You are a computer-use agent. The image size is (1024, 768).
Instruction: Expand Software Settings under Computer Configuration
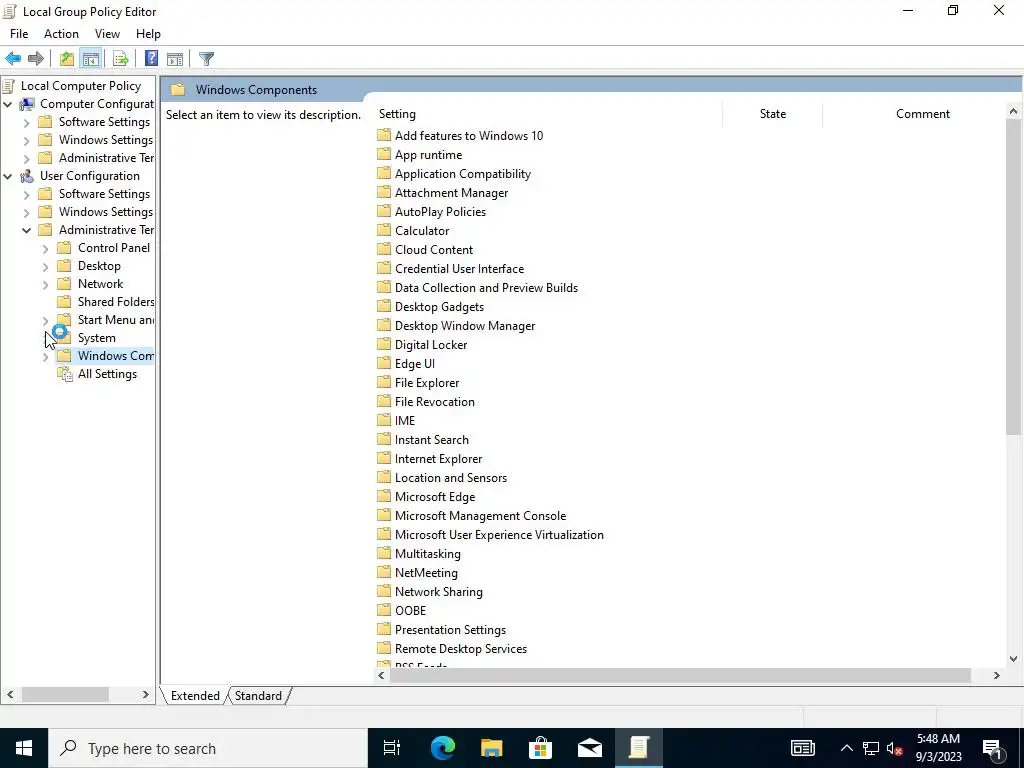click(x=27, y=122)
